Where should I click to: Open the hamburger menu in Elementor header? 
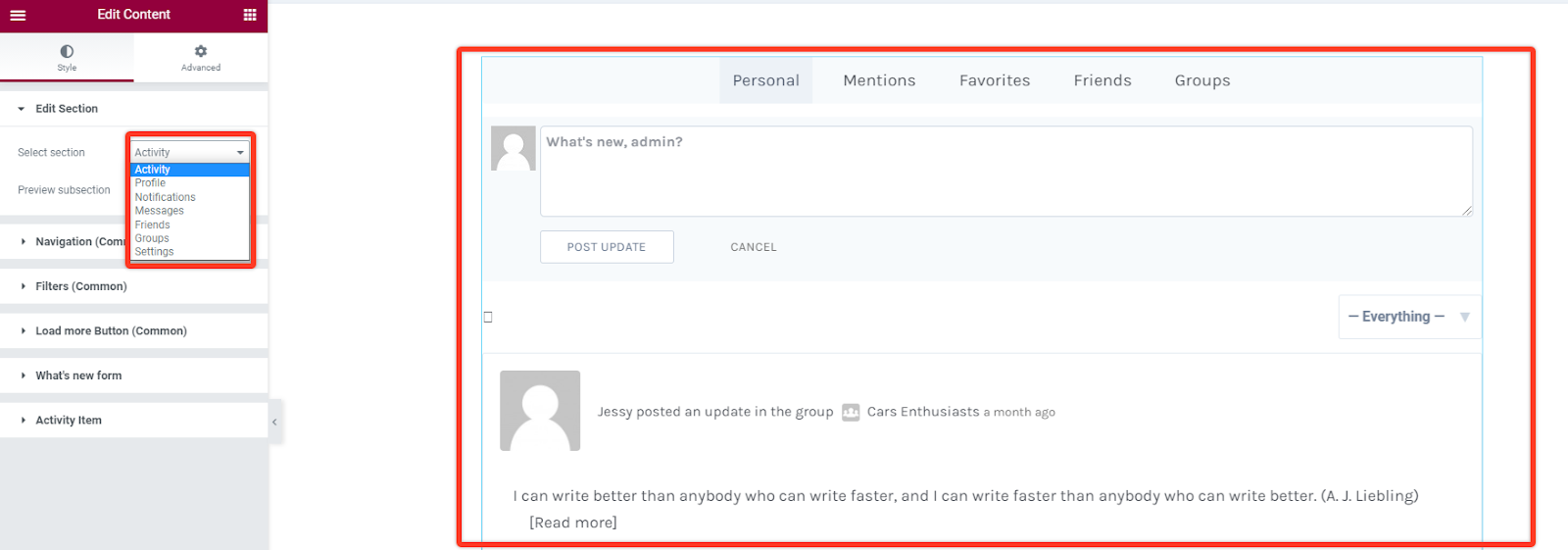point(18,15)
